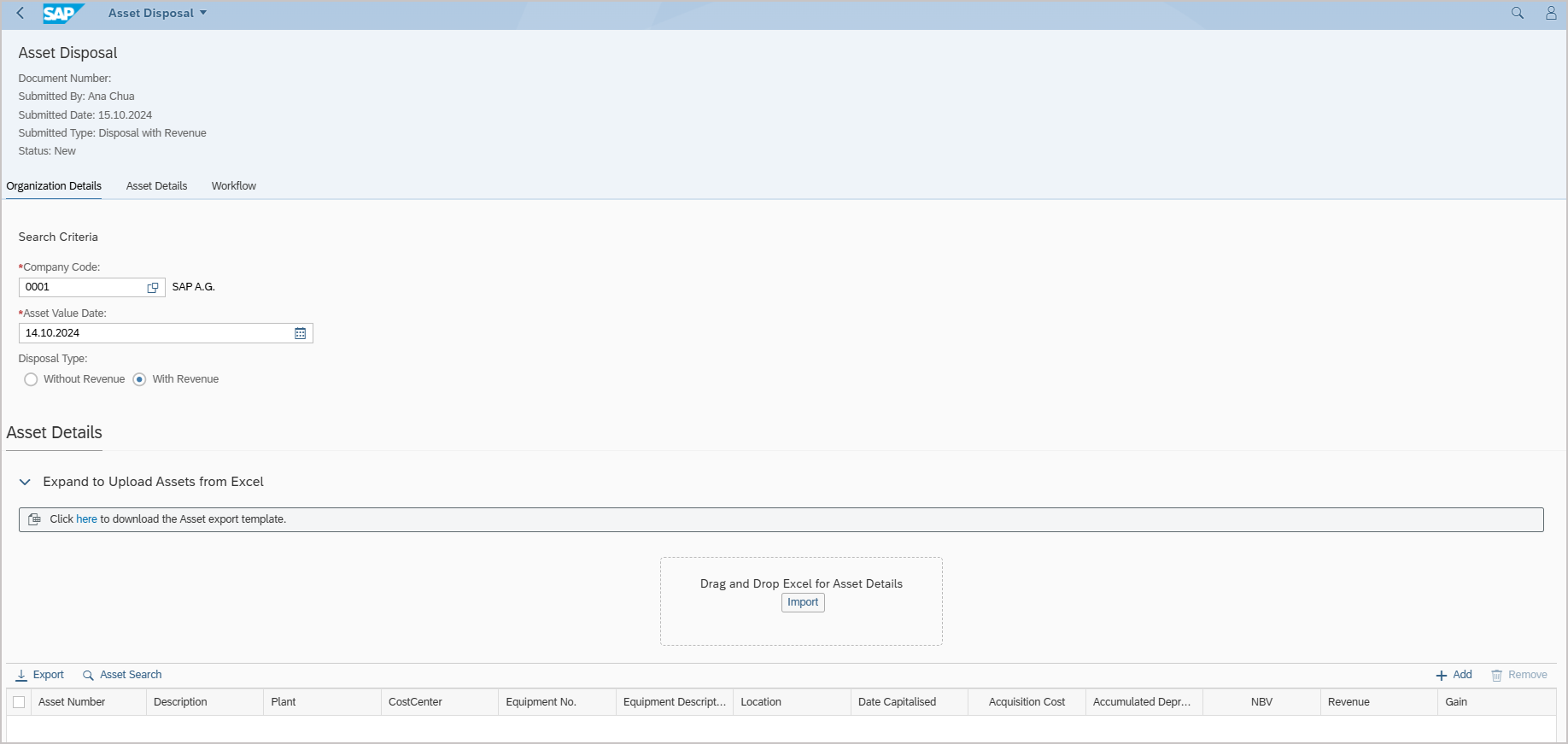Screen dimensions: 1568x744
Task: Open the date picker calendar icon
Action: (301, 333)
